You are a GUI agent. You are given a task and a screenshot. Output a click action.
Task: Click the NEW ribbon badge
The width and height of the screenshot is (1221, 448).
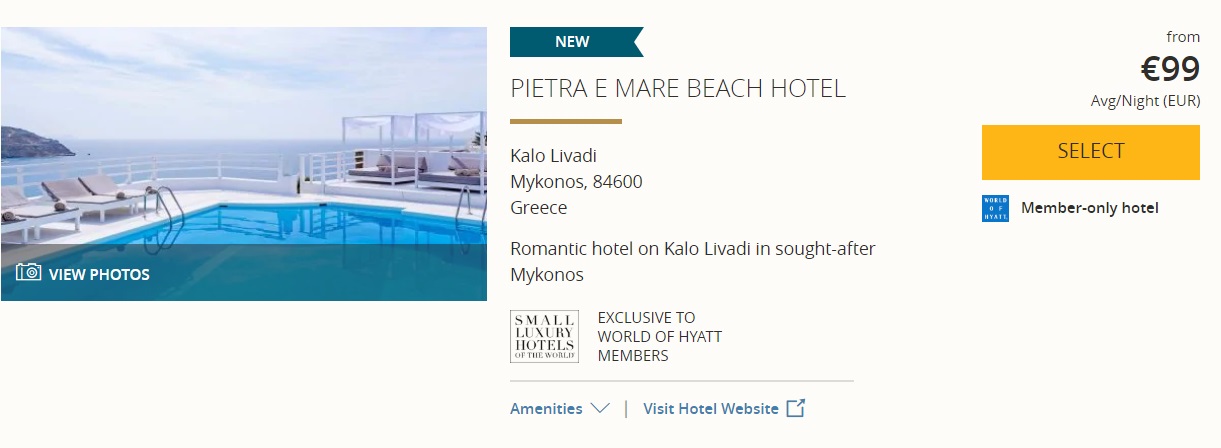tap(573, 42)
